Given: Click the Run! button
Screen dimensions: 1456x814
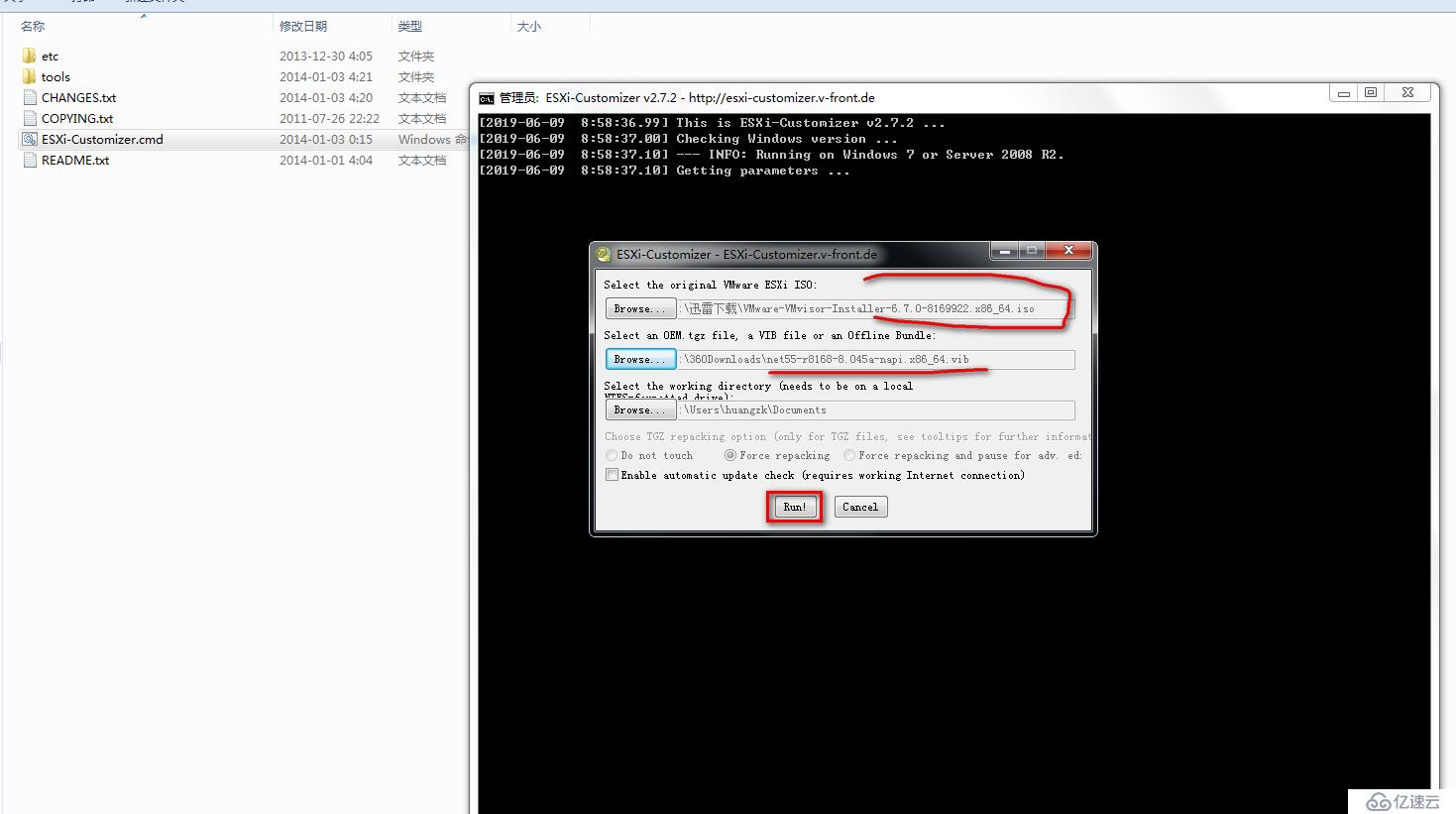Looking at the screenshot, I should pos(794,507).
